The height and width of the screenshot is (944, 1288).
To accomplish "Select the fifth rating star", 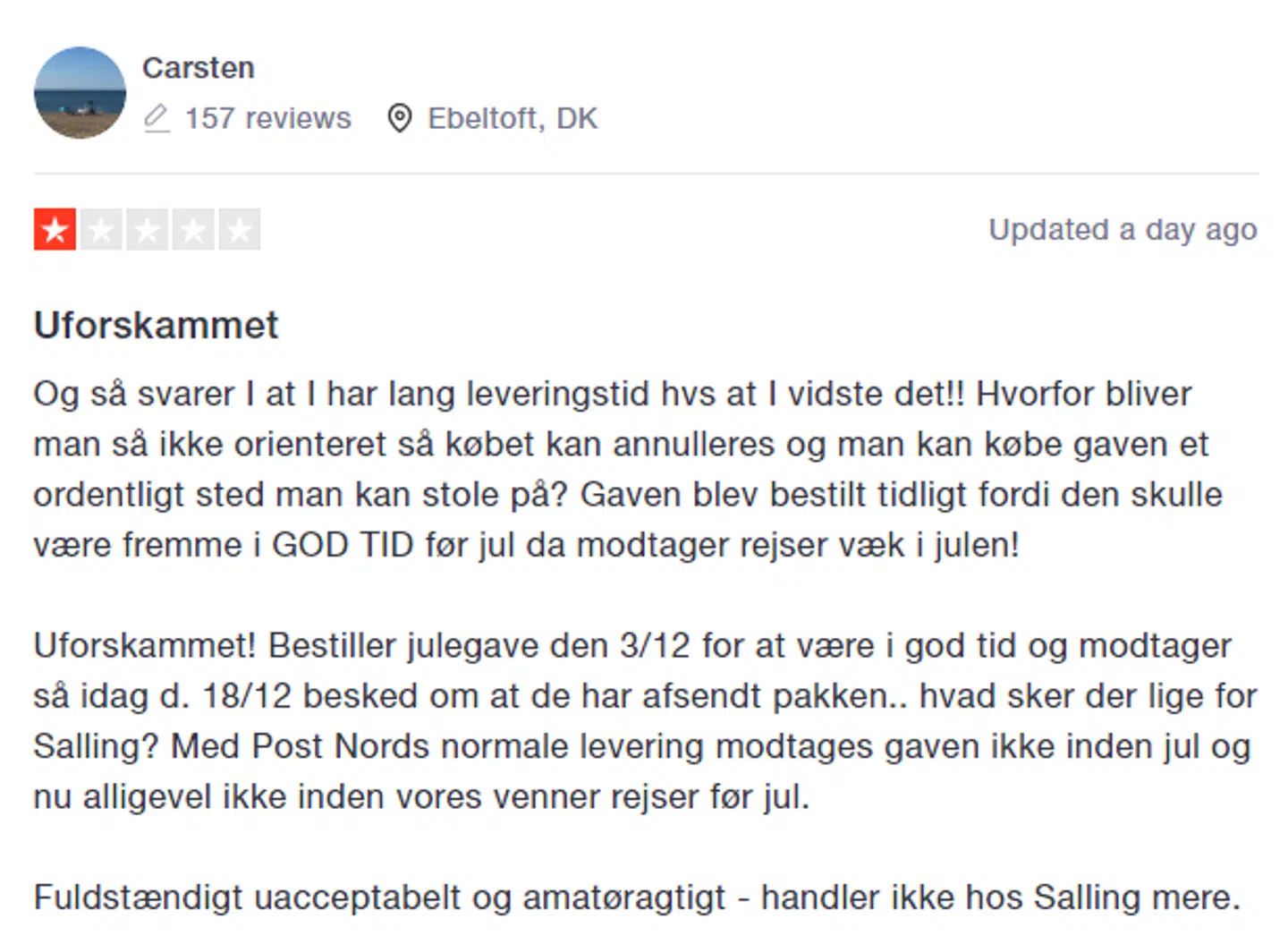I will (241, 229).
